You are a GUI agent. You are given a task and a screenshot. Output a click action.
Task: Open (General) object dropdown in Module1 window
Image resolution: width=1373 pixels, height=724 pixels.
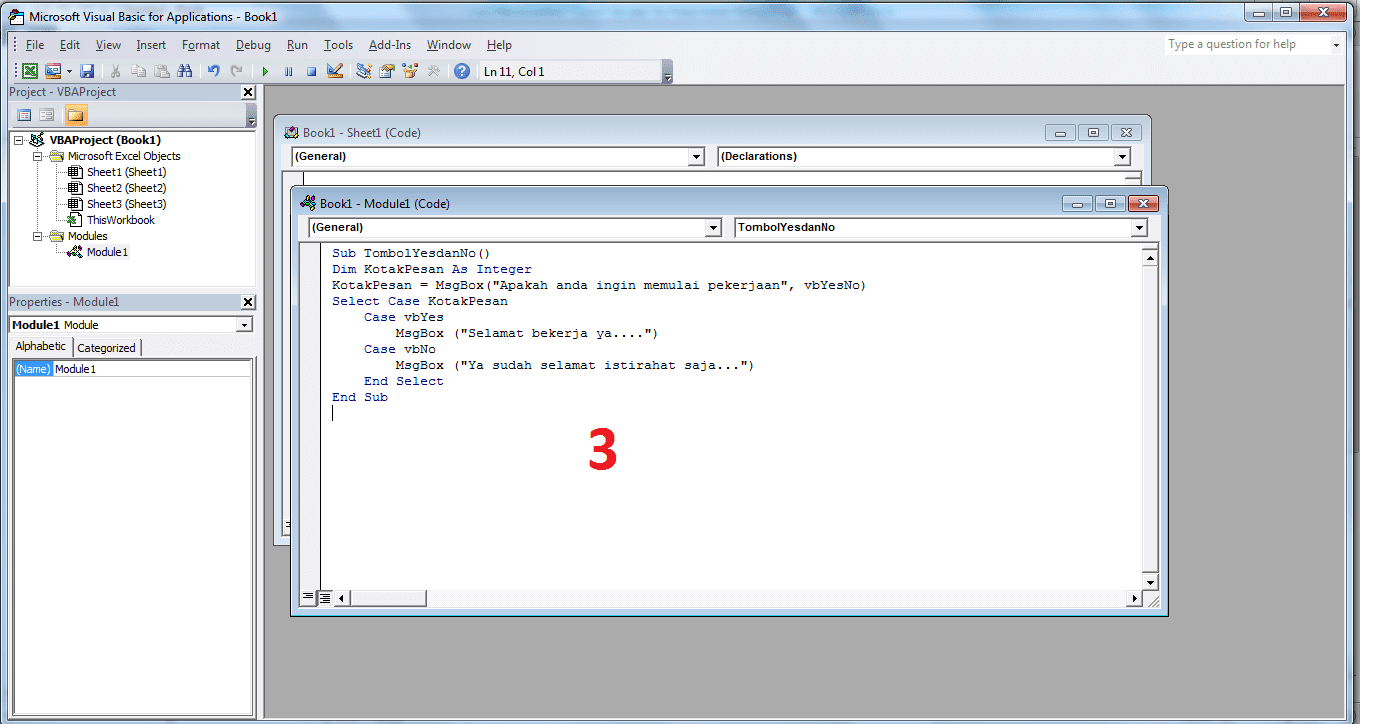713,228
